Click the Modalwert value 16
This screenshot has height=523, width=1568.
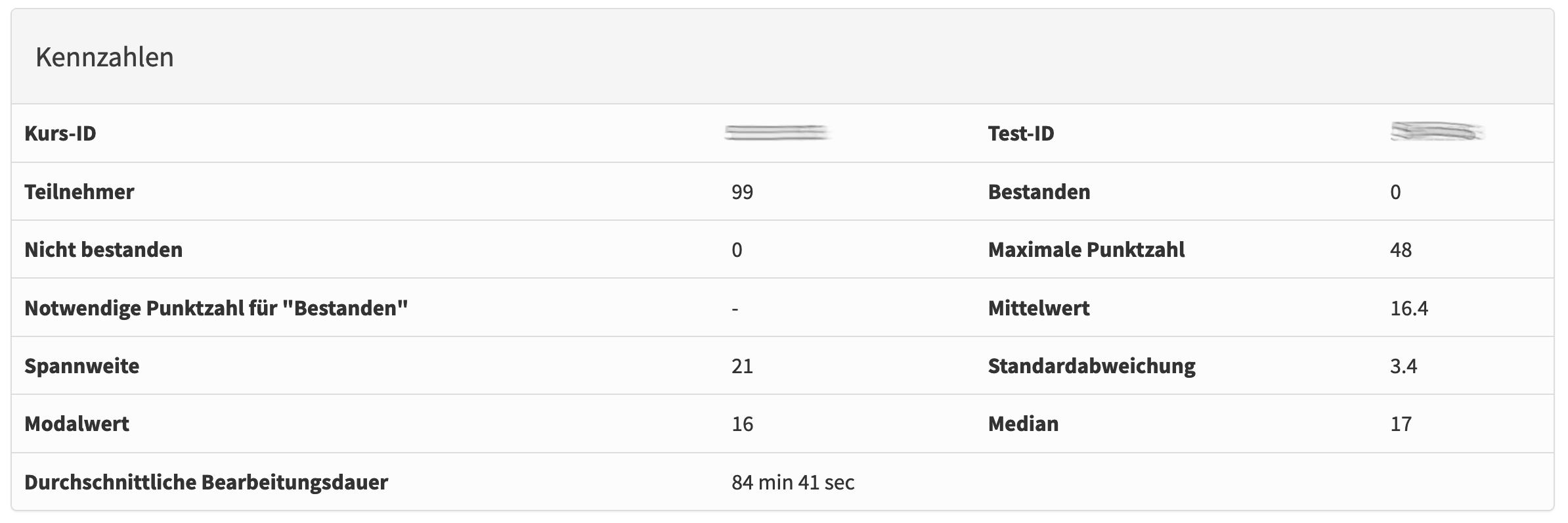tap(742, 424)
